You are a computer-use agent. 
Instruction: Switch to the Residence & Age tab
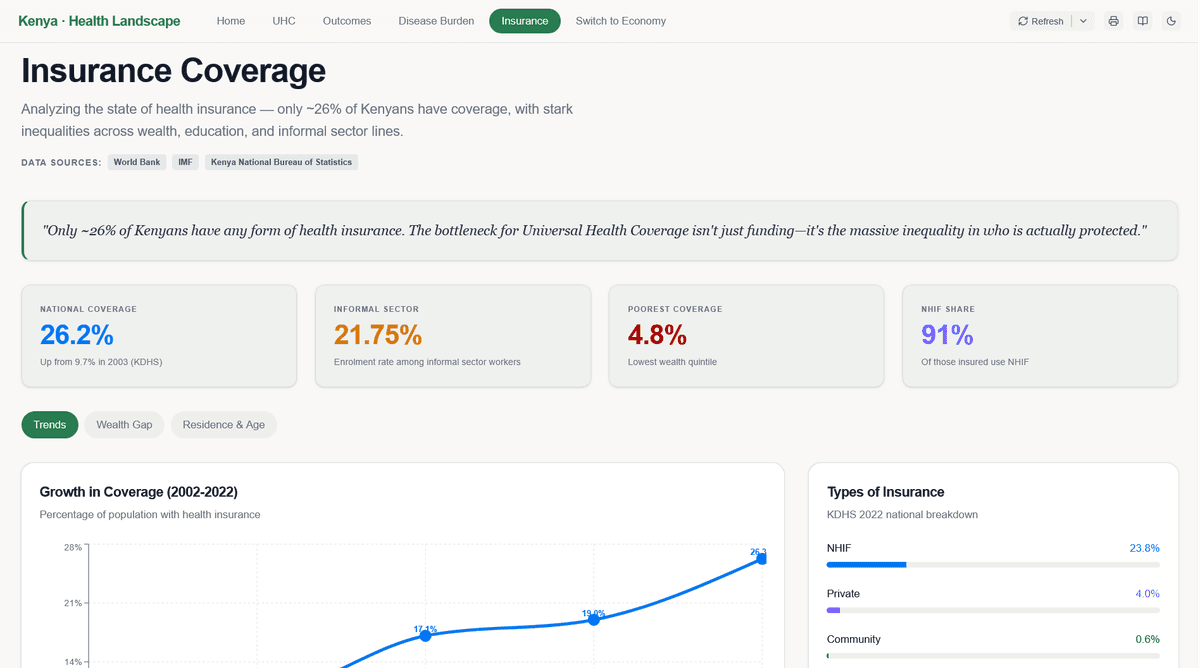point(224,425)
